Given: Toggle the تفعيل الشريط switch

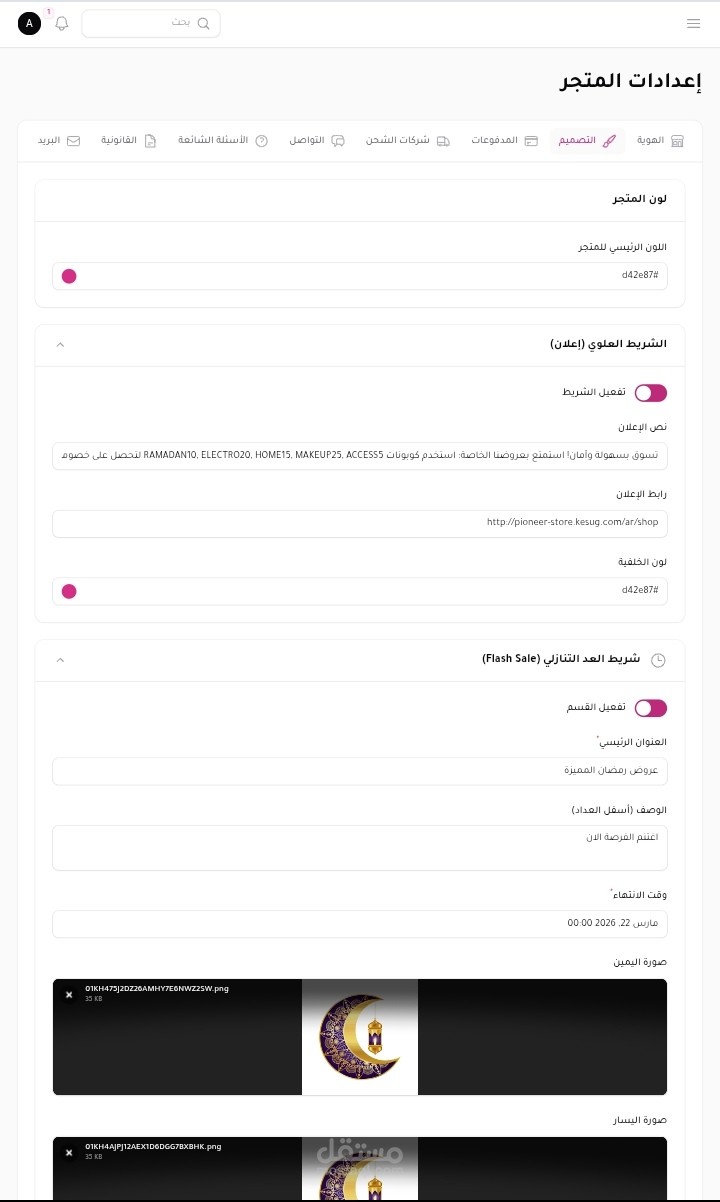Looking at the screenshot, I should click(x=650, y=393).
